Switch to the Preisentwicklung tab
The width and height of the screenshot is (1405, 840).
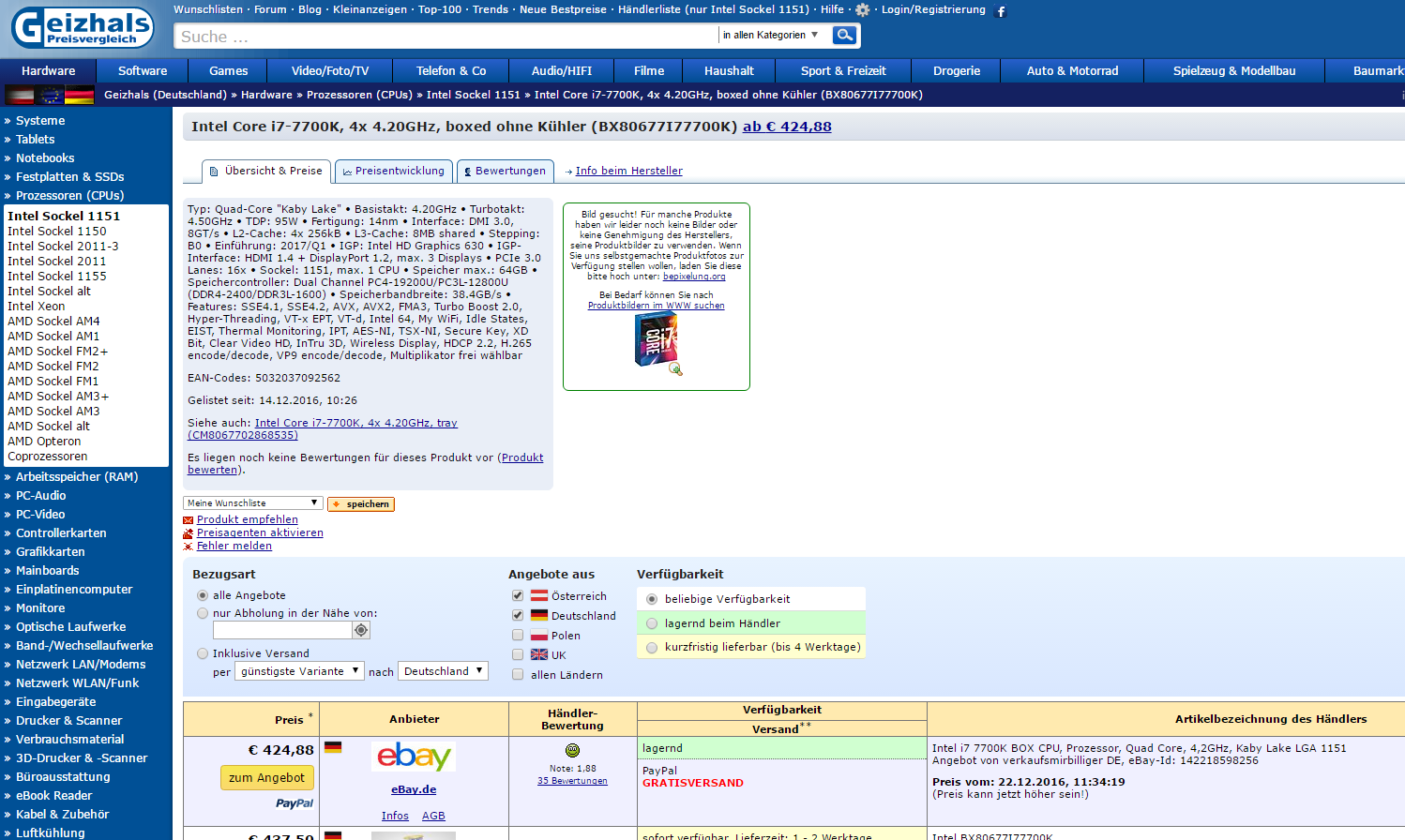(x=394, y=171)
